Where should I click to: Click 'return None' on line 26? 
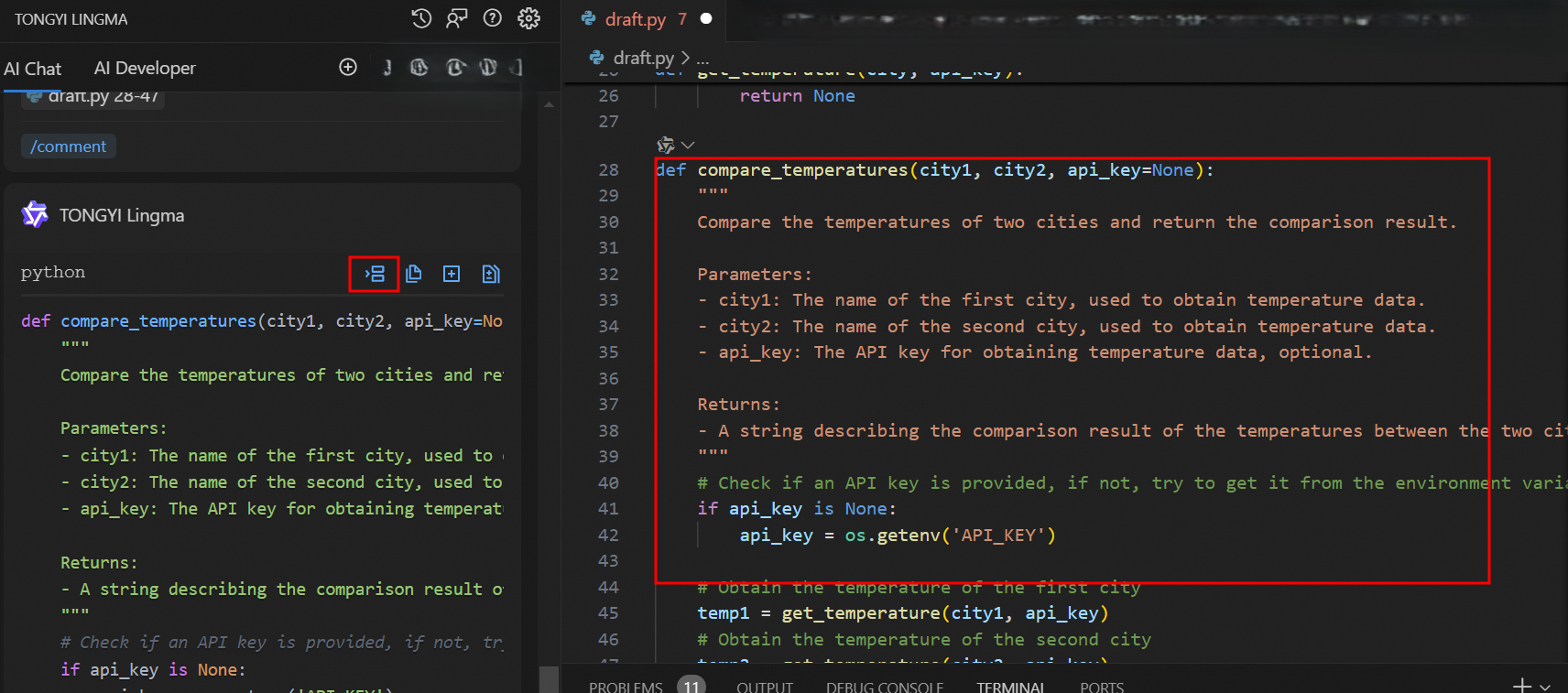click(797, 96)
